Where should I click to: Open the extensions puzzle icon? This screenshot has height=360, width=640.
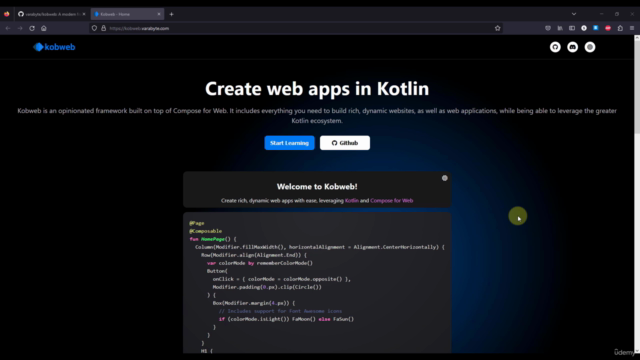[x=620, y=28]
